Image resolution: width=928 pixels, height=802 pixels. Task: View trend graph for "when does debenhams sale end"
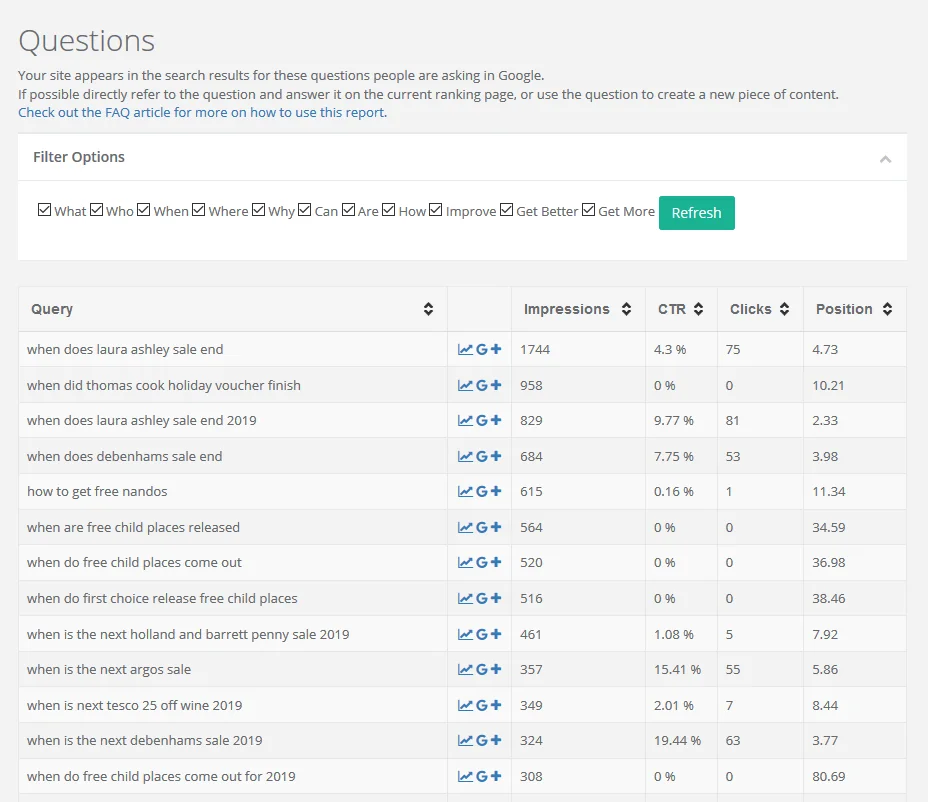466,456
